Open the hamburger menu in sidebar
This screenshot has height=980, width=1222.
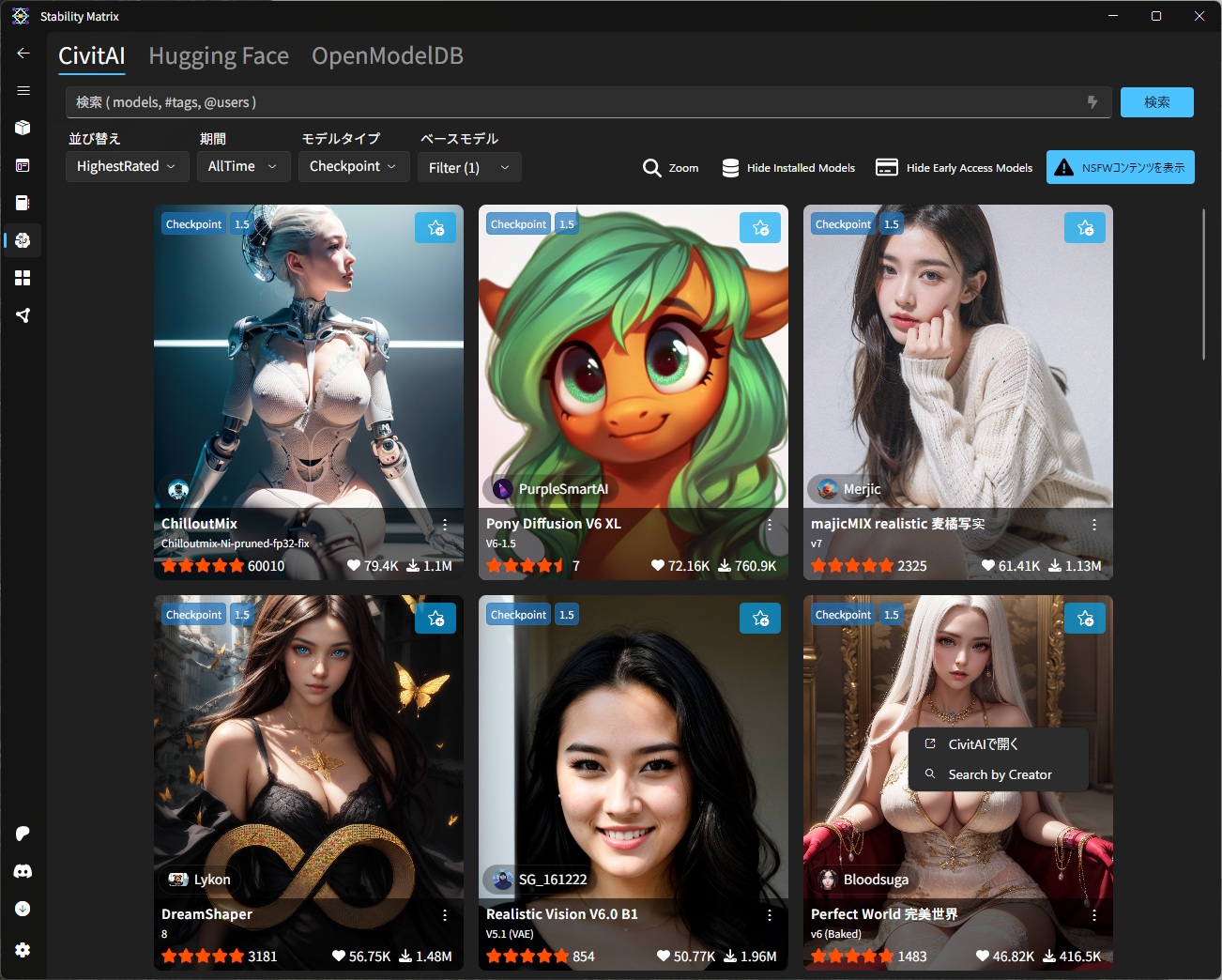pos(23,91)
